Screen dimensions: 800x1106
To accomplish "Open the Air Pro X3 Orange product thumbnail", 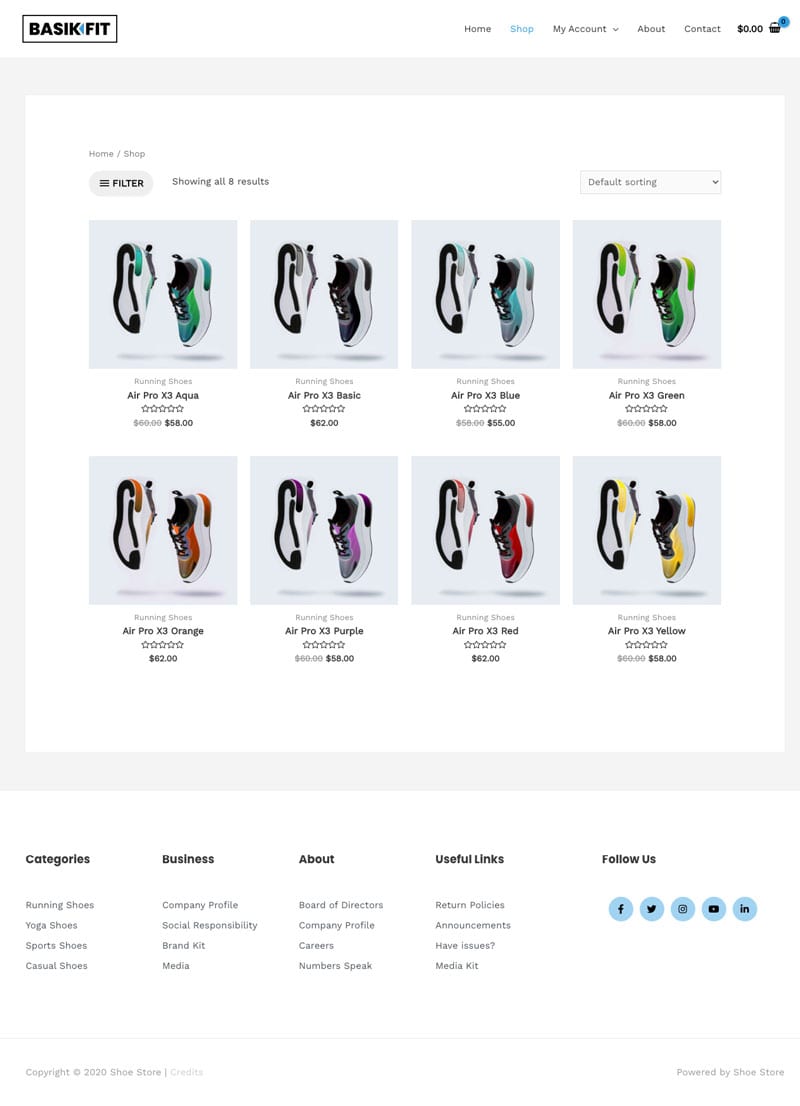I will click(x=163, y=530).
